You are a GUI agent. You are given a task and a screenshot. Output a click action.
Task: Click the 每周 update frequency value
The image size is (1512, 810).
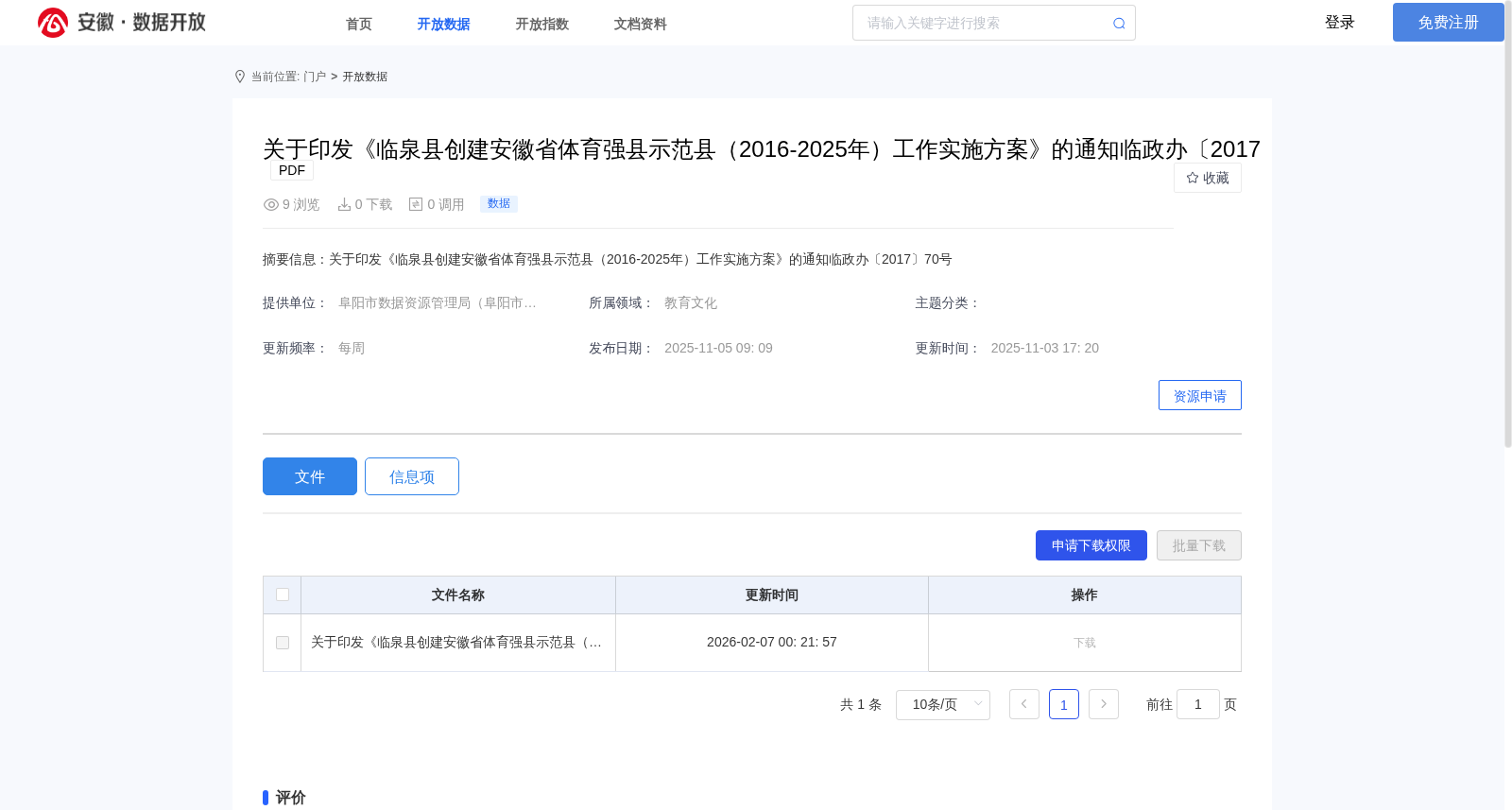click(x=352, y=348)
